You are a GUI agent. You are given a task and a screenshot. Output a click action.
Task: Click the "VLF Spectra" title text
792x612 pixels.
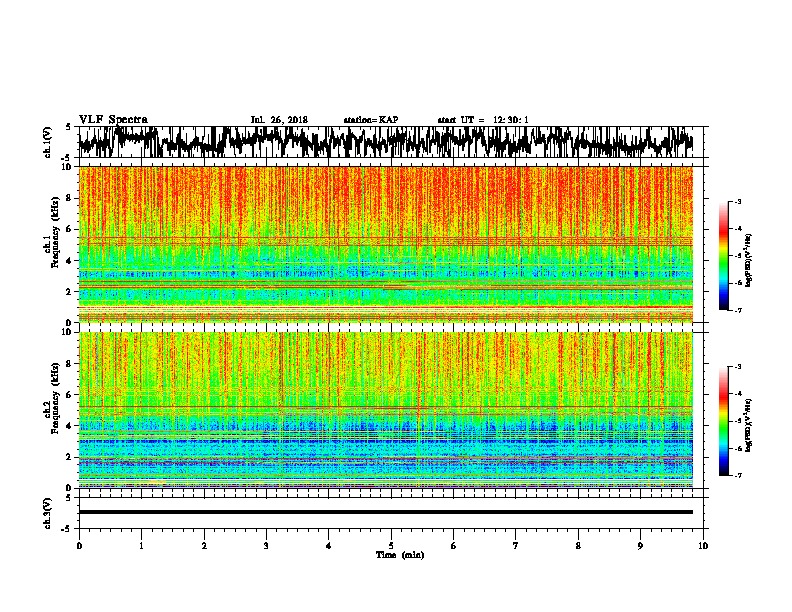113,120
